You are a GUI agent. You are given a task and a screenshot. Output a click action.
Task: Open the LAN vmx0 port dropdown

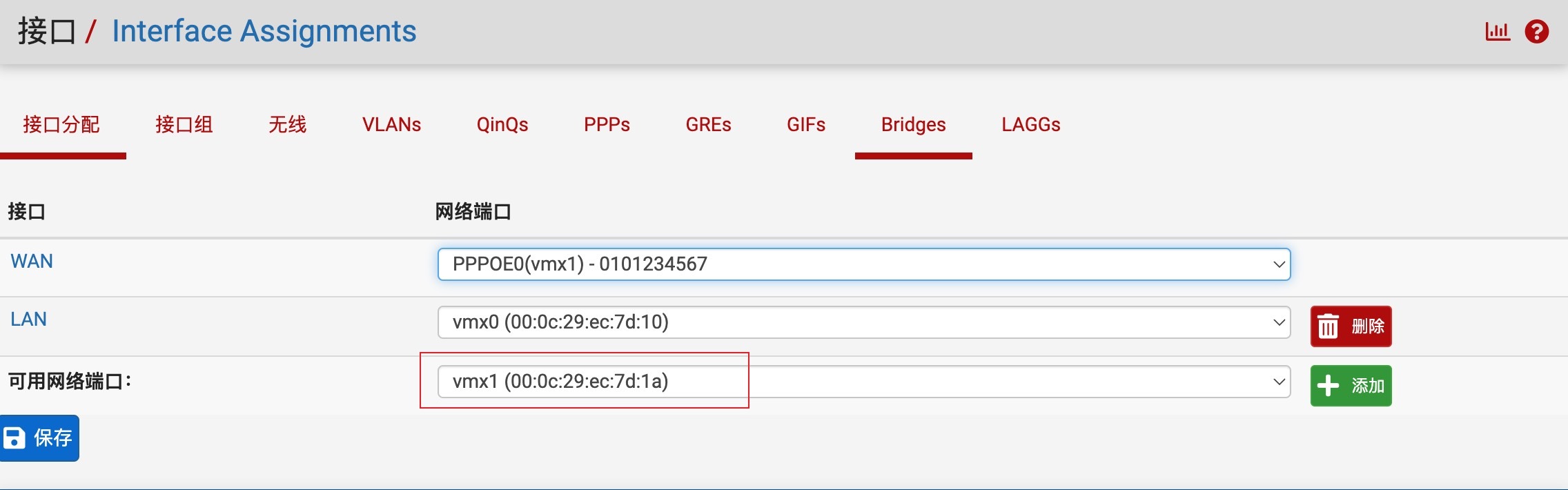pyautogui.click(x=863, y=322)
